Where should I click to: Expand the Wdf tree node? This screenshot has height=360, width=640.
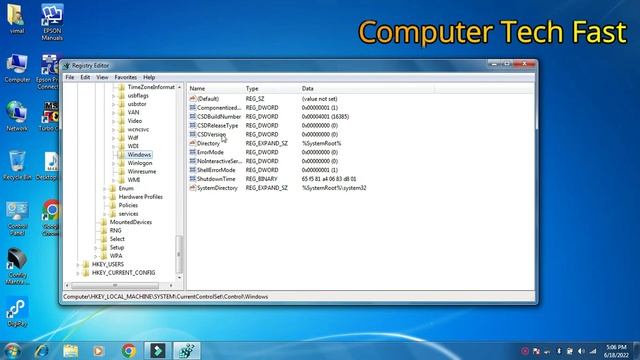[113, 138]
